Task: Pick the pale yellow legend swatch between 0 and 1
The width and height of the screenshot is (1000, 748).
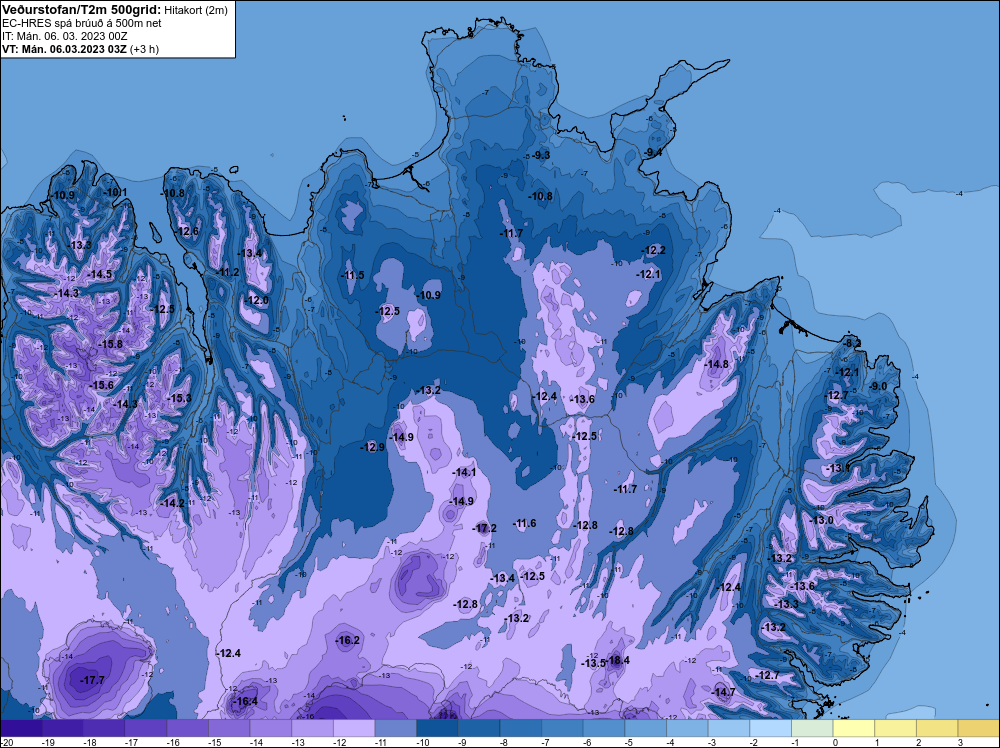Action: pyautogui.click(x=854, y=728)
